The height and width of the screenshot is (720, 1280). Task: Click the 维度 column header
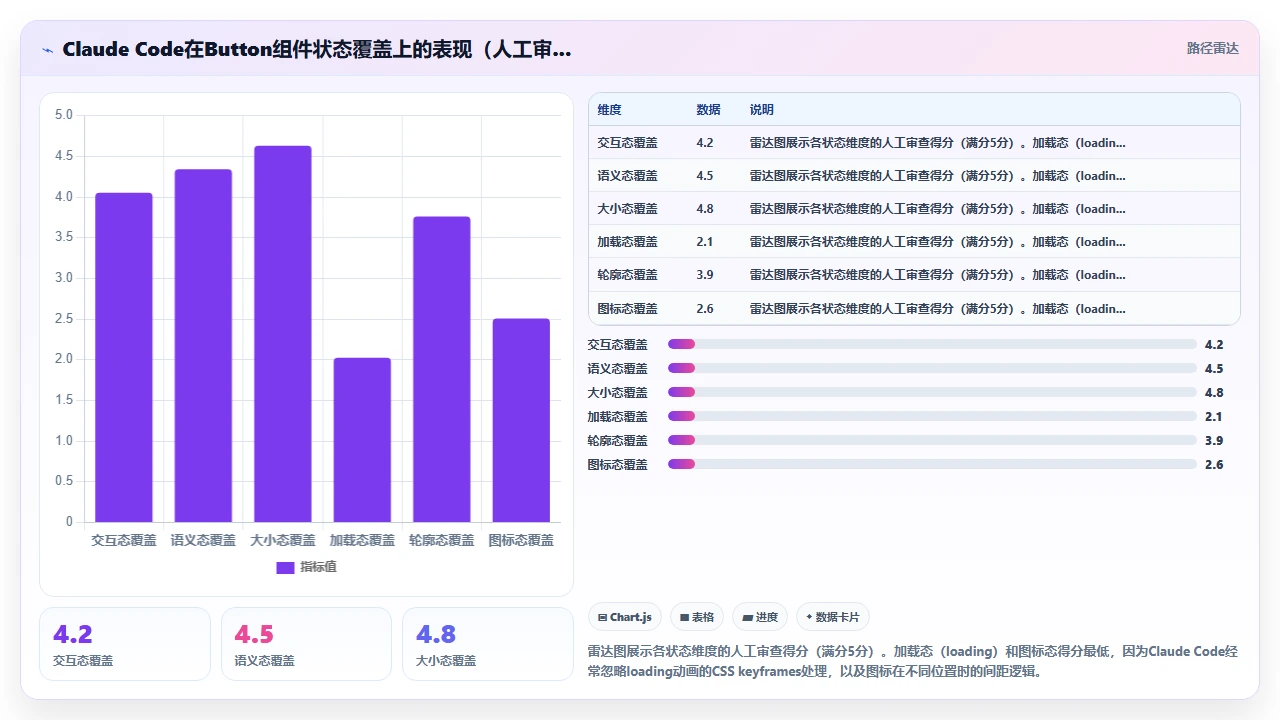point(610,110)
